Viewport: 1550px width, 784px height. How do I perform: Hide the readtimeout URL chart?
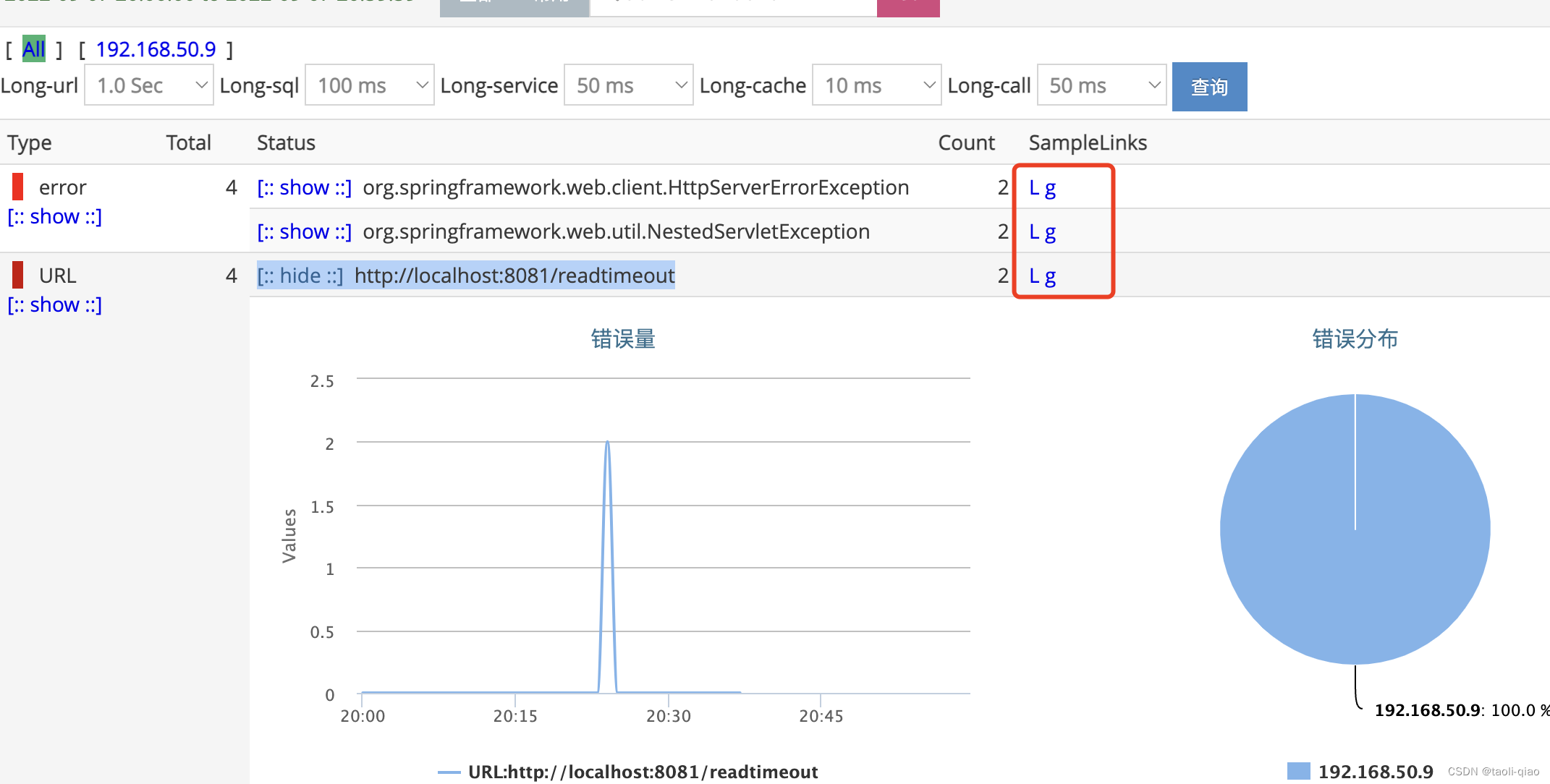click(x=300, y=276)
